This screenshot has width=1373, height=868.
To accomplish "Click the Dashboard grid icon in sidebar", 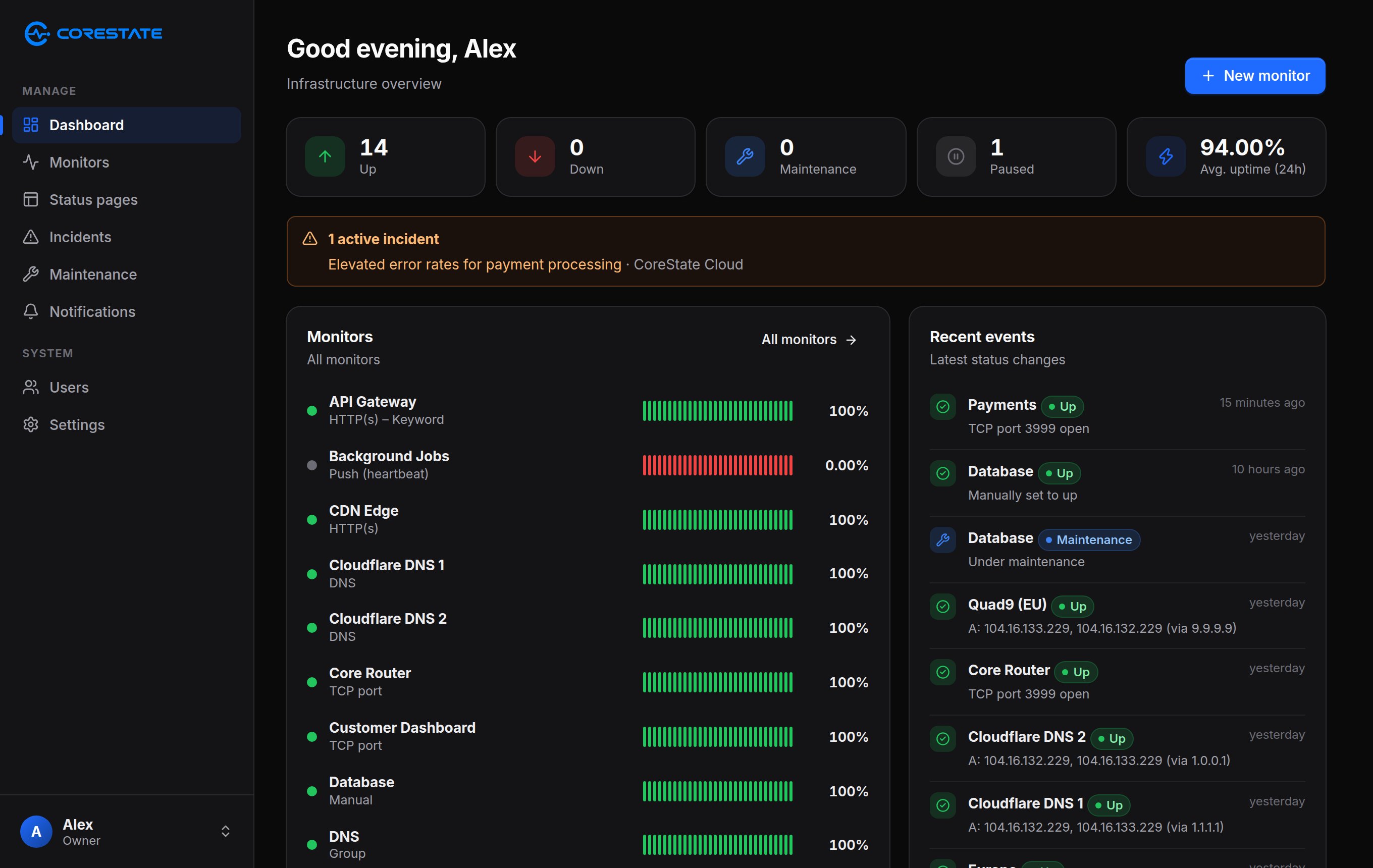I will 31,125.
